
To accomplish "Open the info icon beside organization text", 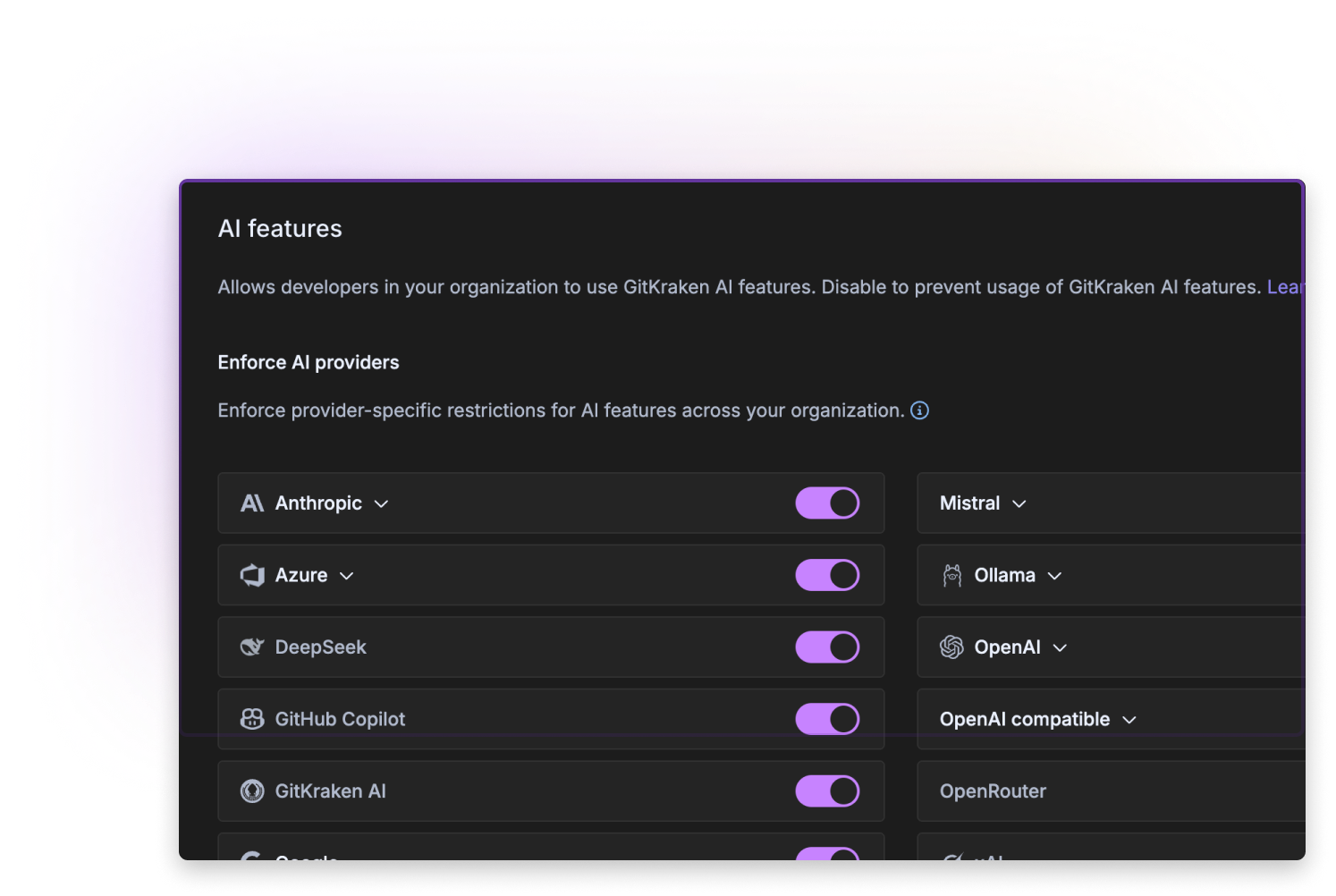I will coord(919,410).
